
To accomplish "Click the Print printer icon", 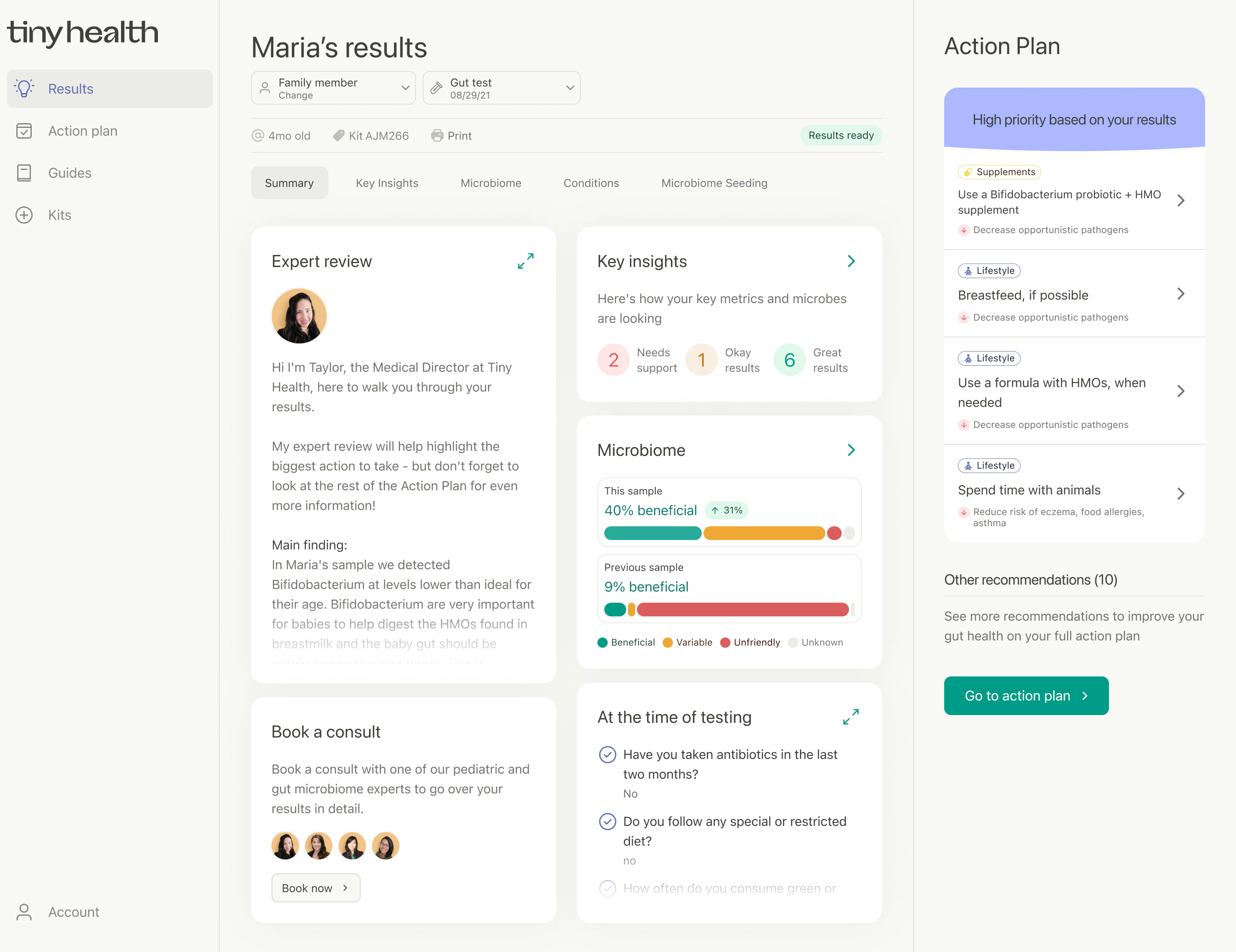I will click(437, 136).
